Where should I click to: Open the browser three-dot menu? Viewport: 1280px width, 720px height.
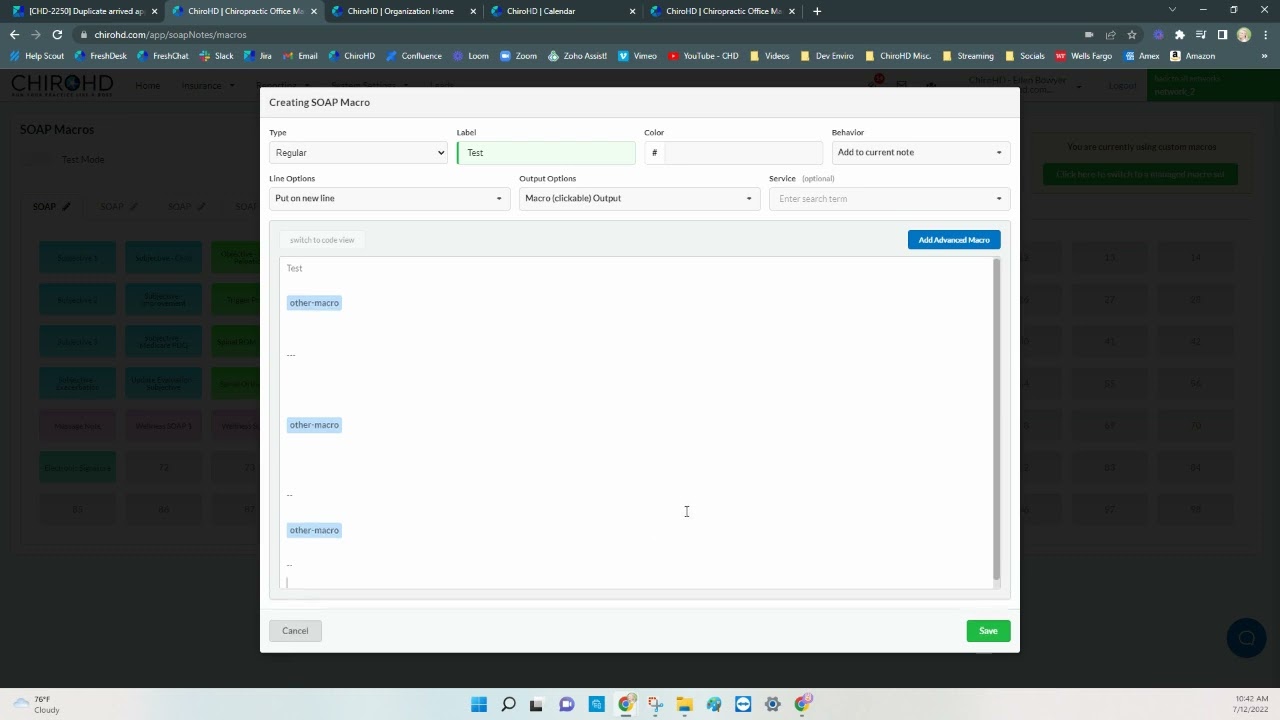coord(1266,34)
